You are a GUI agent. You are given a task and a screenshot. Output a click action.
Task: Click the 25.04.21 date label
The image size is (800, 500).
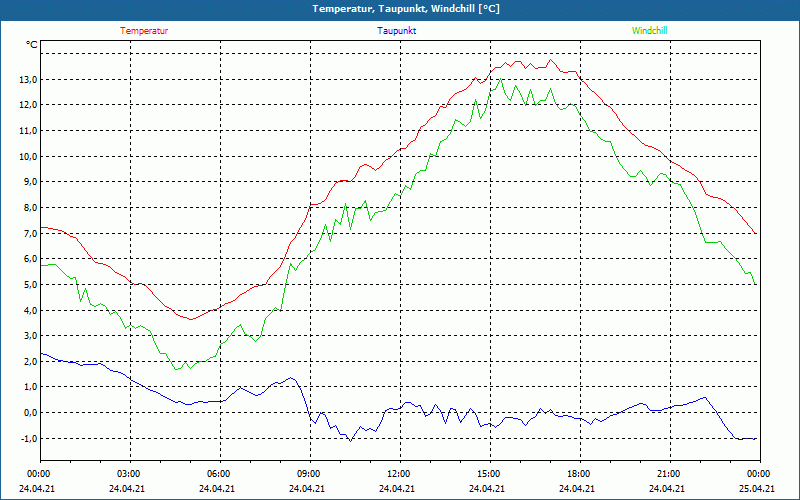click(757, 488)
